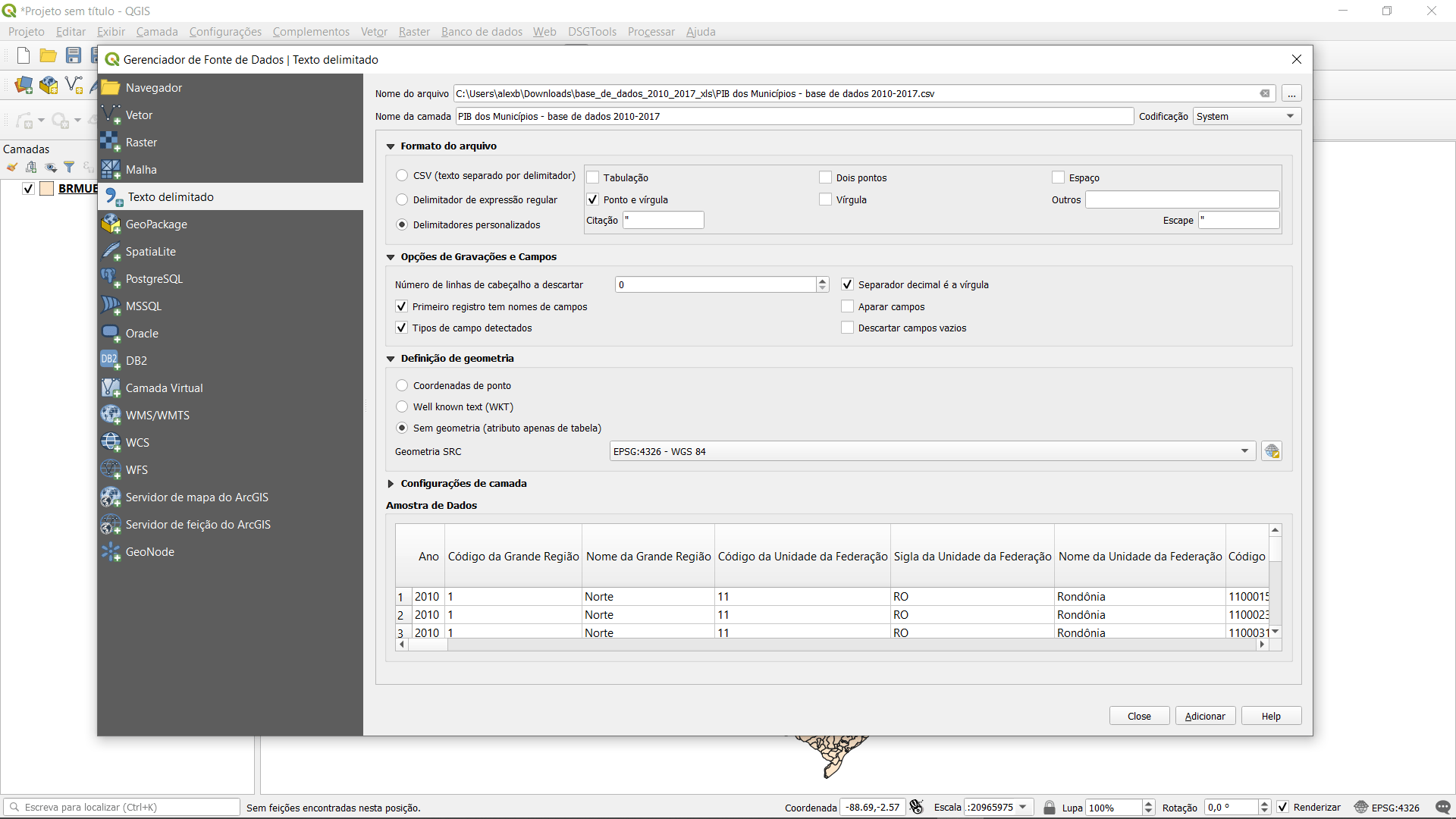
Task: Open the SpatiaLite source panel
Action: coord(150,252)
